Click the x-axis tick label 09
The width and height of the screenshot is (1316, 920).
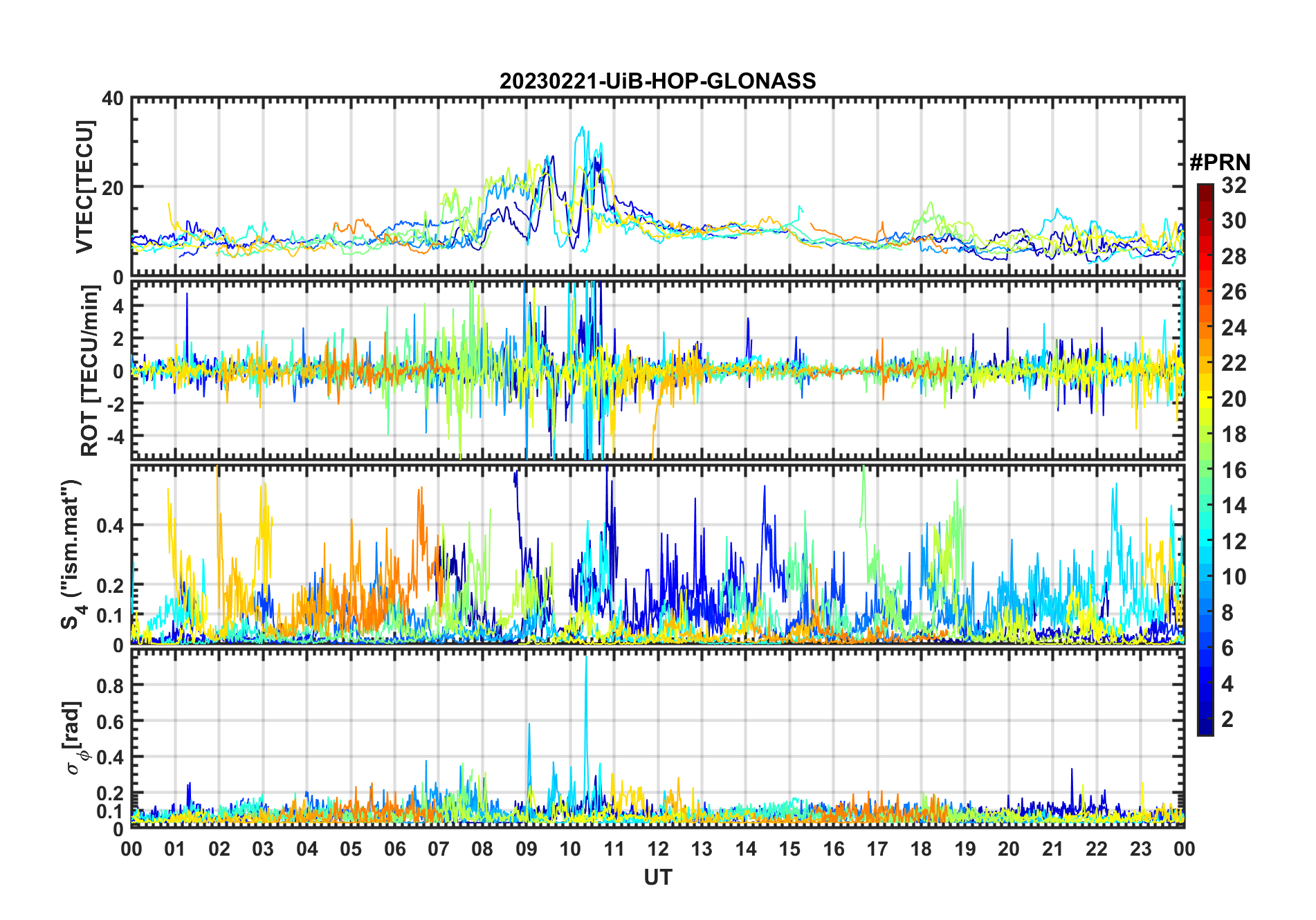pyautogui.click(x=526, y=849)
